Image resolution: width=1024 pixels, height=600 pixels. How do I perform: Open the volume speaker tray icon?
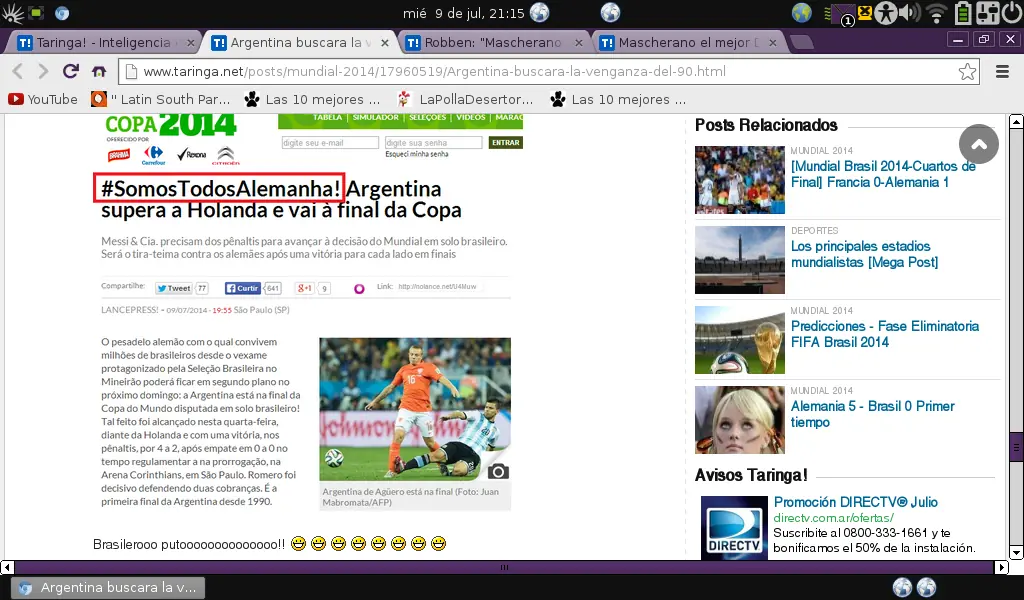coord(908,13)
